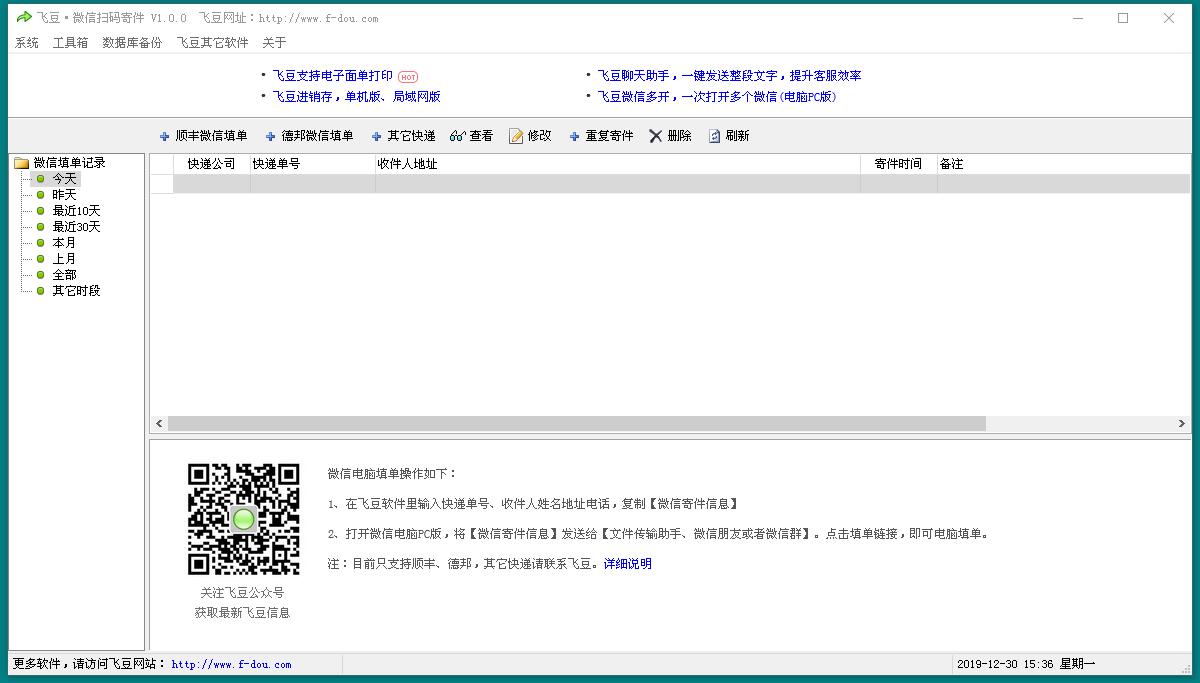Click the green dot beside 其它时段
This screenshot has height=683, width=1200.
[41, 291]
